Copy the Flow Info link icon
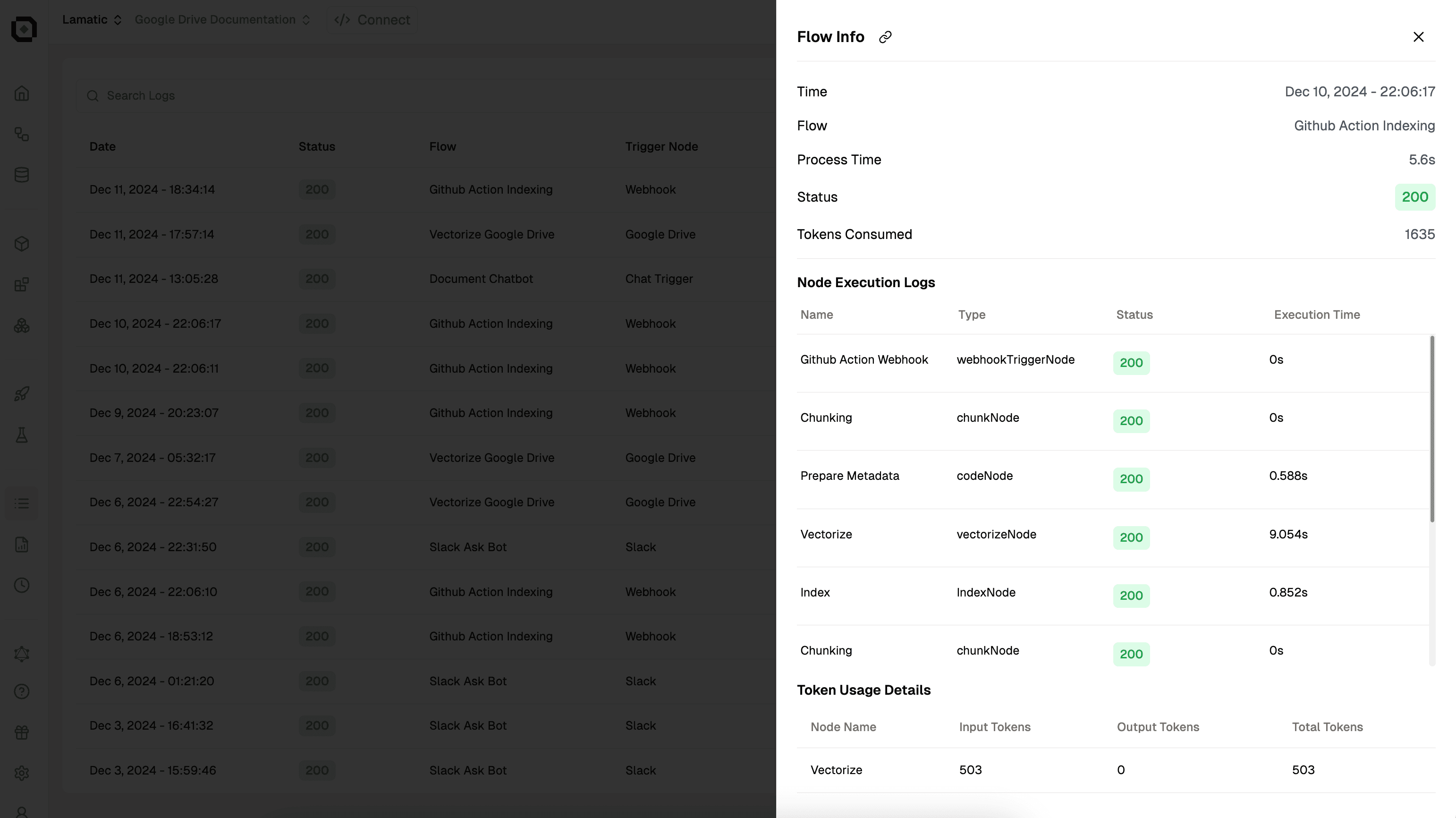Screen dimensions: 1456x818 point(885,37)
